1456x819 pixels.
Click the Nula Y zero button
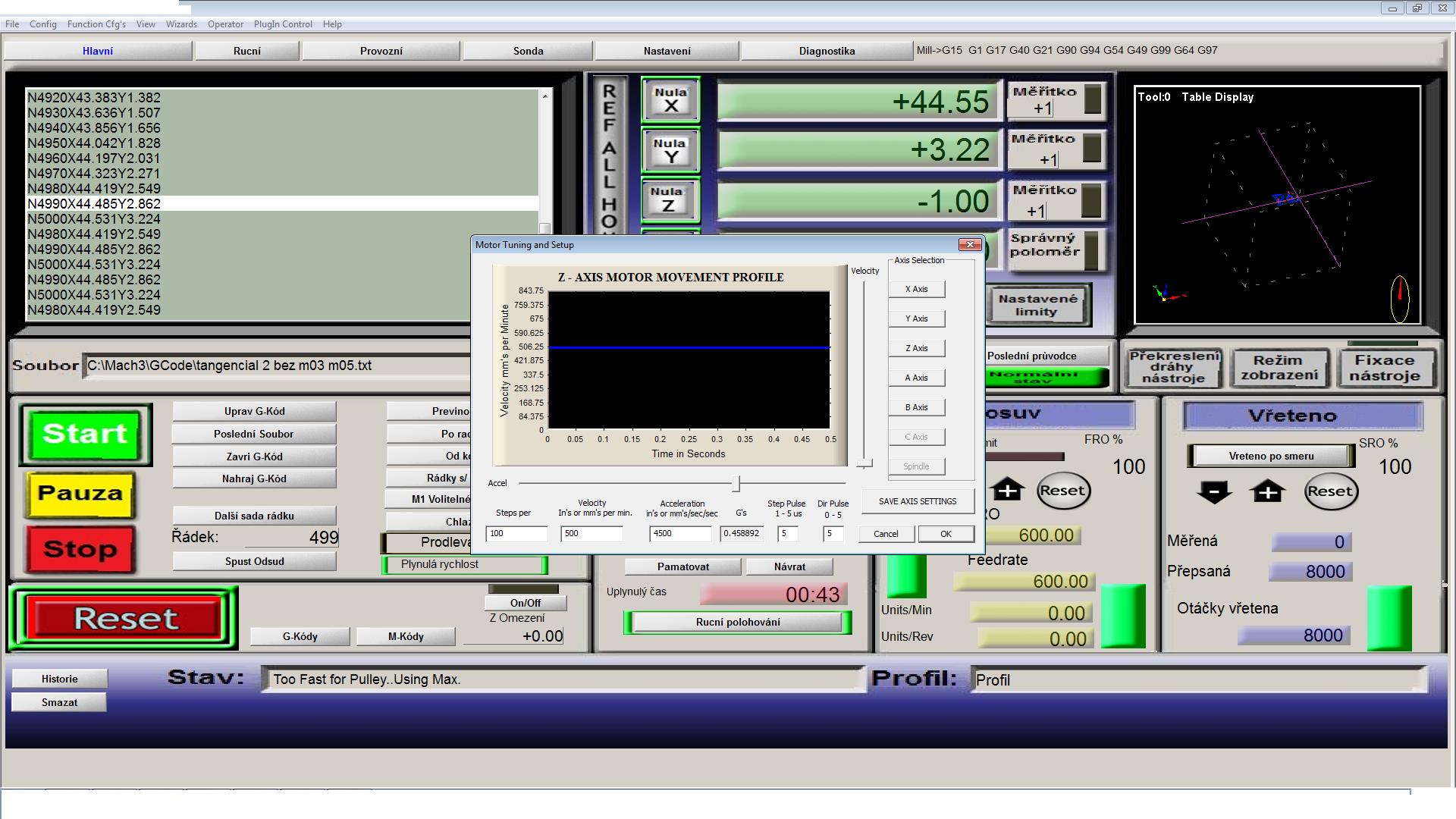pyautogui.click(x=670, y=150)
